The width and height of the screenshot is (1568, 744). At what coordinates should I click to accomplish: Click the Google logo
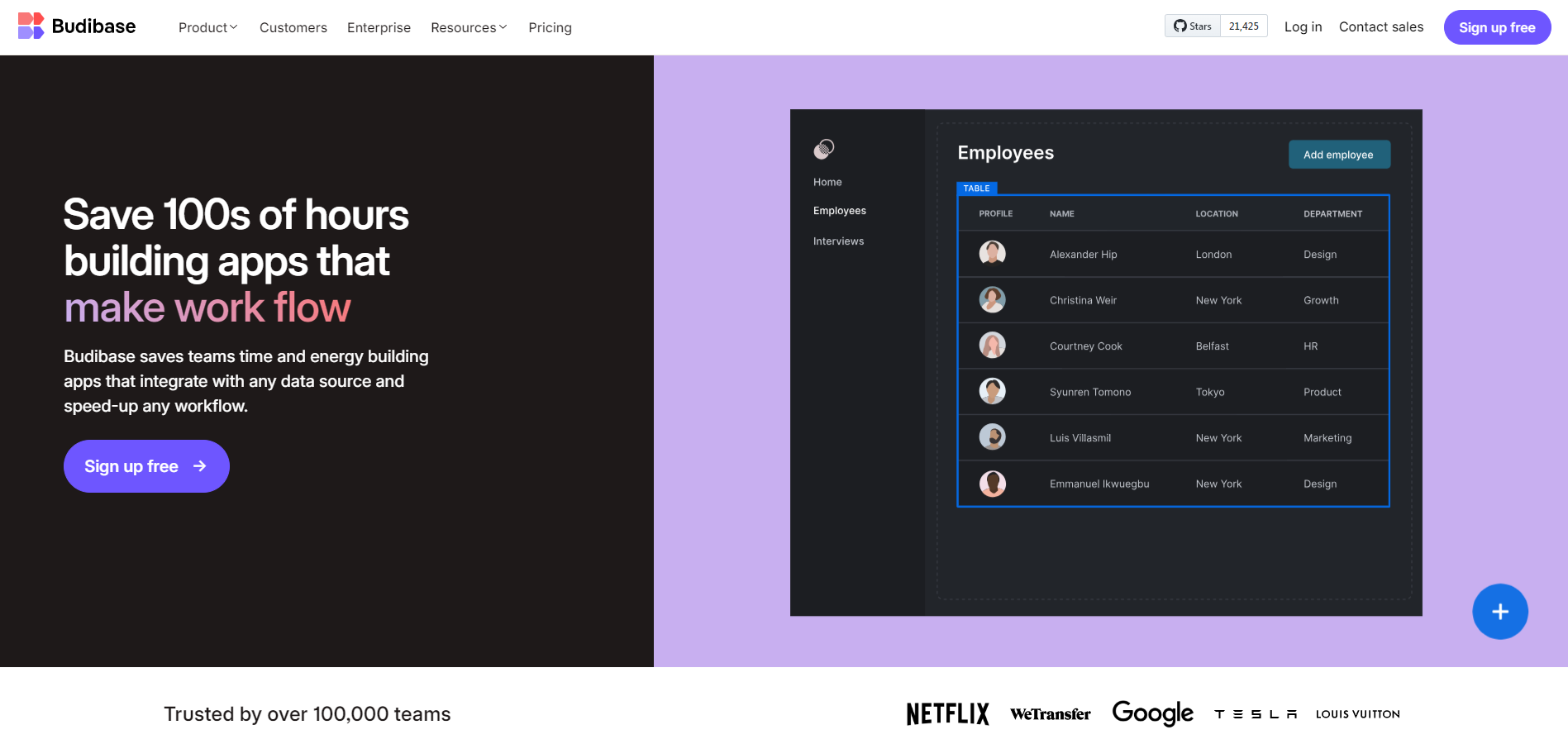pos(1152,713)
